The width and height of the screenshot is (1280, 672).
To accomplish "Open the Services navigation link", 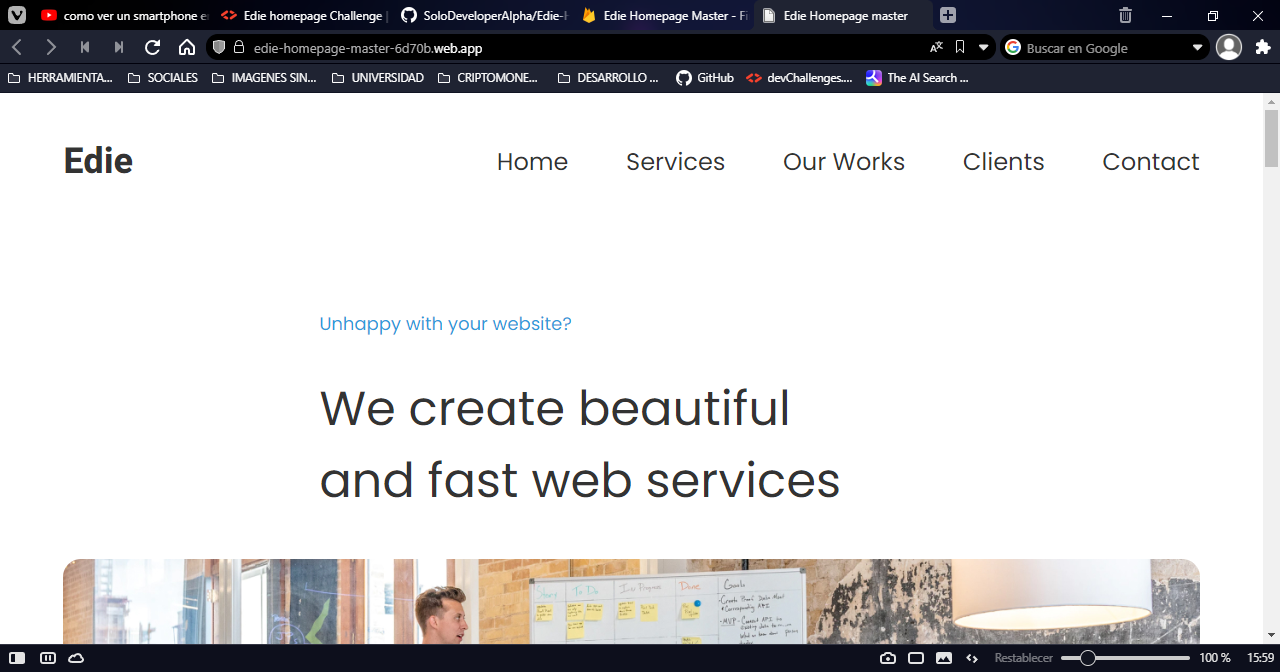I will click(x=675, y=161).
